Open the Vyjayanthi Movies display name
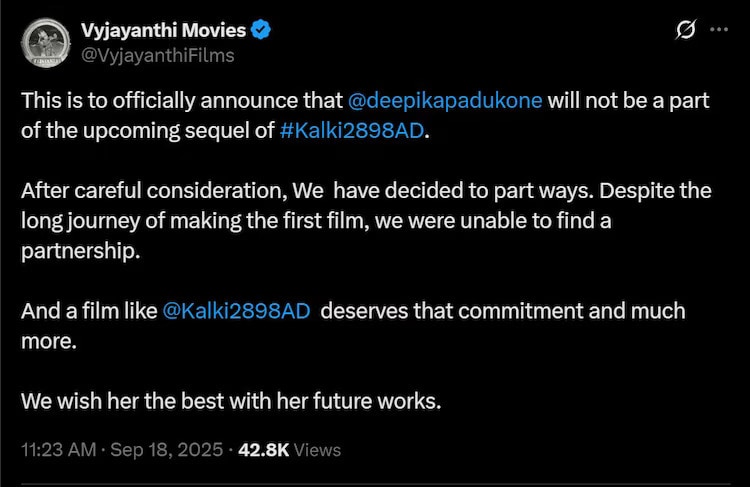This screenshot has width=750, height=487. click(x=163, y=31)
